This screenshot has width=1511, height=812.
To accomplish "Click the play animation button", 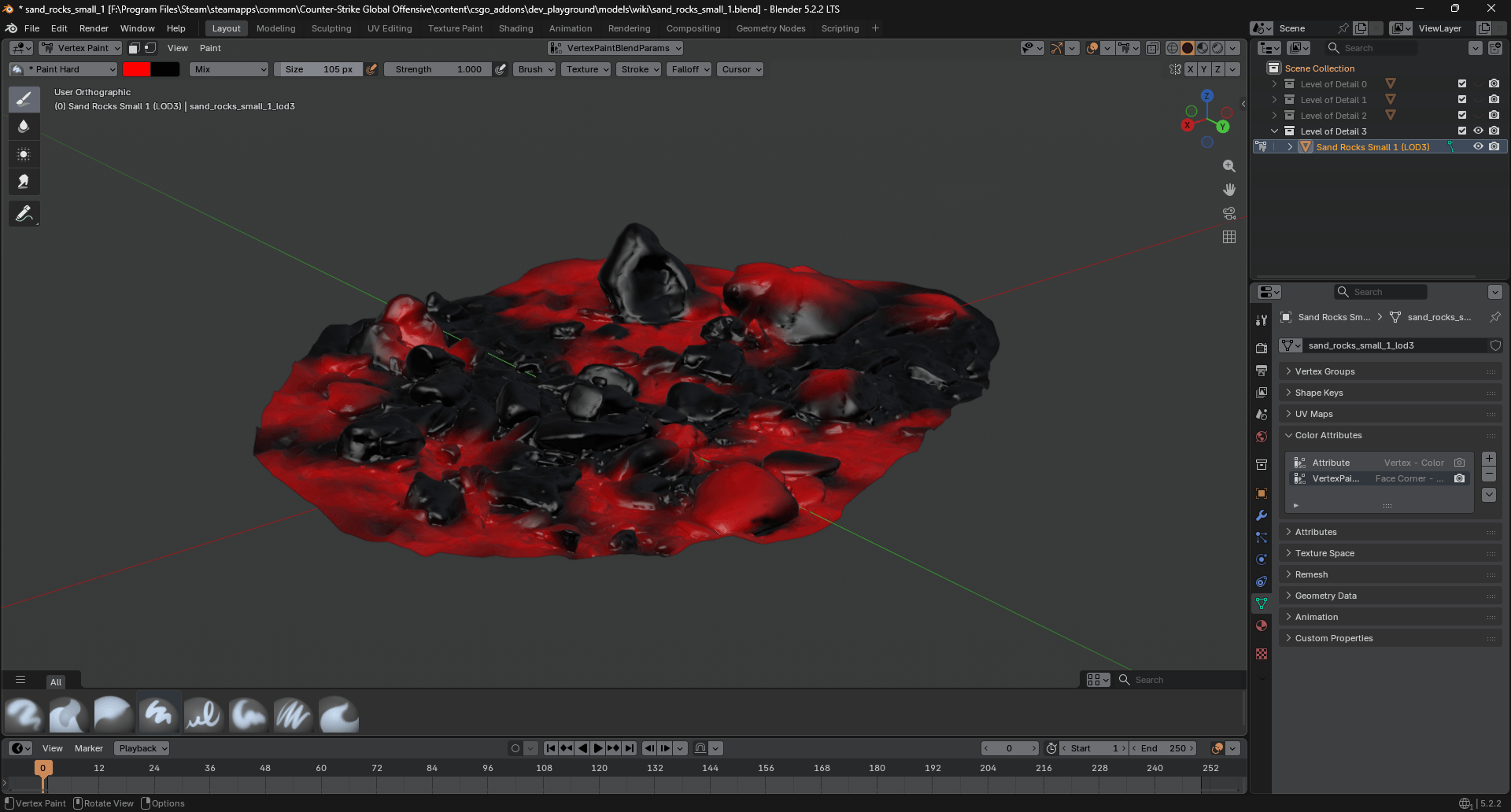I will 598,748.
